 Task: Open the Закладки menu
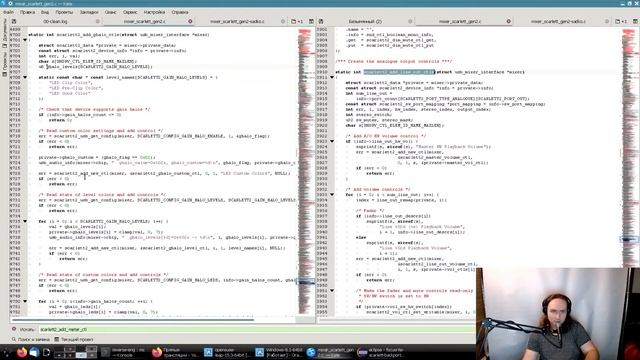pyautogui.click(x=89, y=12)
